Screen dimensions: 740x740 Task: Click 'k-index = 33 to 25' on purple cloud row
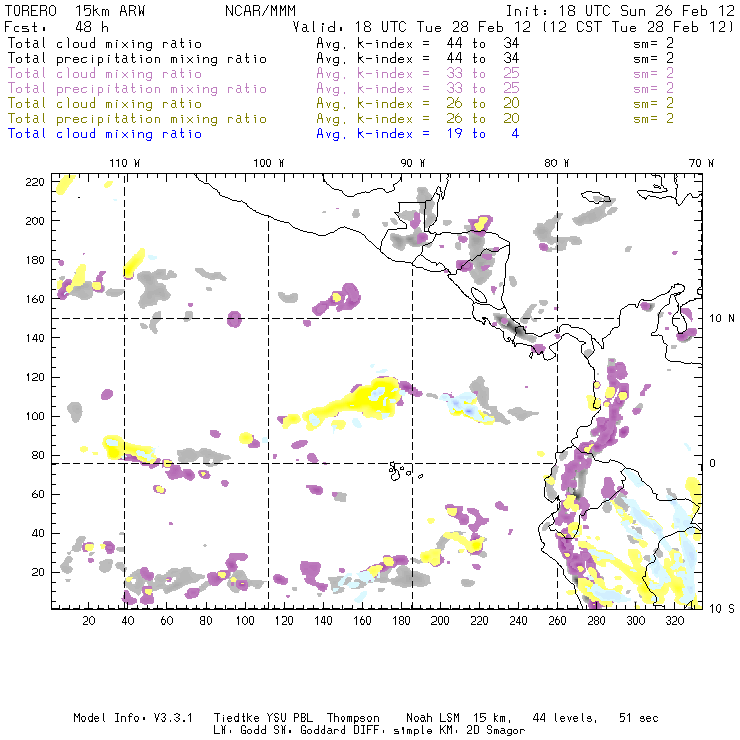[x=438, y=74]
